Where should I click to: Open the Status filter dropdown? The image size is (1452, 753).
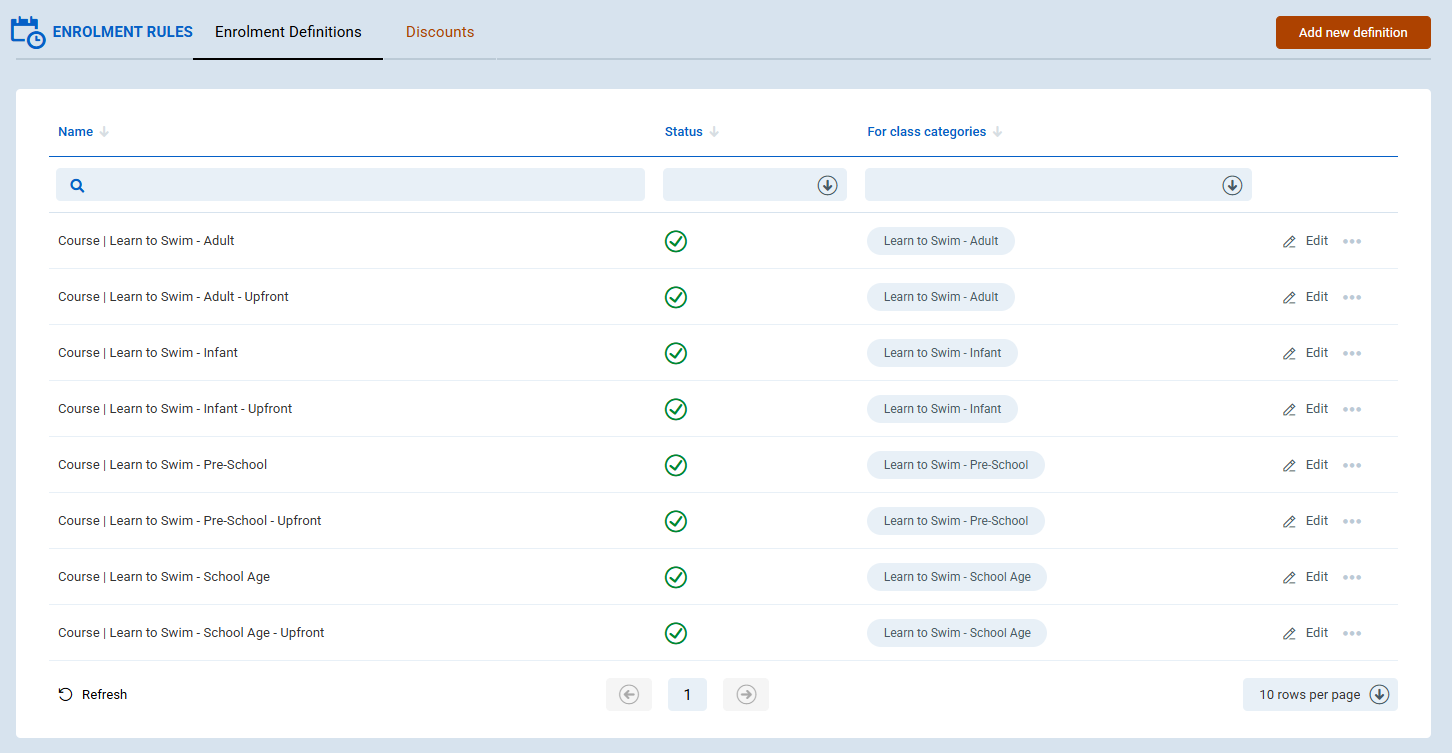pos(826,185)
